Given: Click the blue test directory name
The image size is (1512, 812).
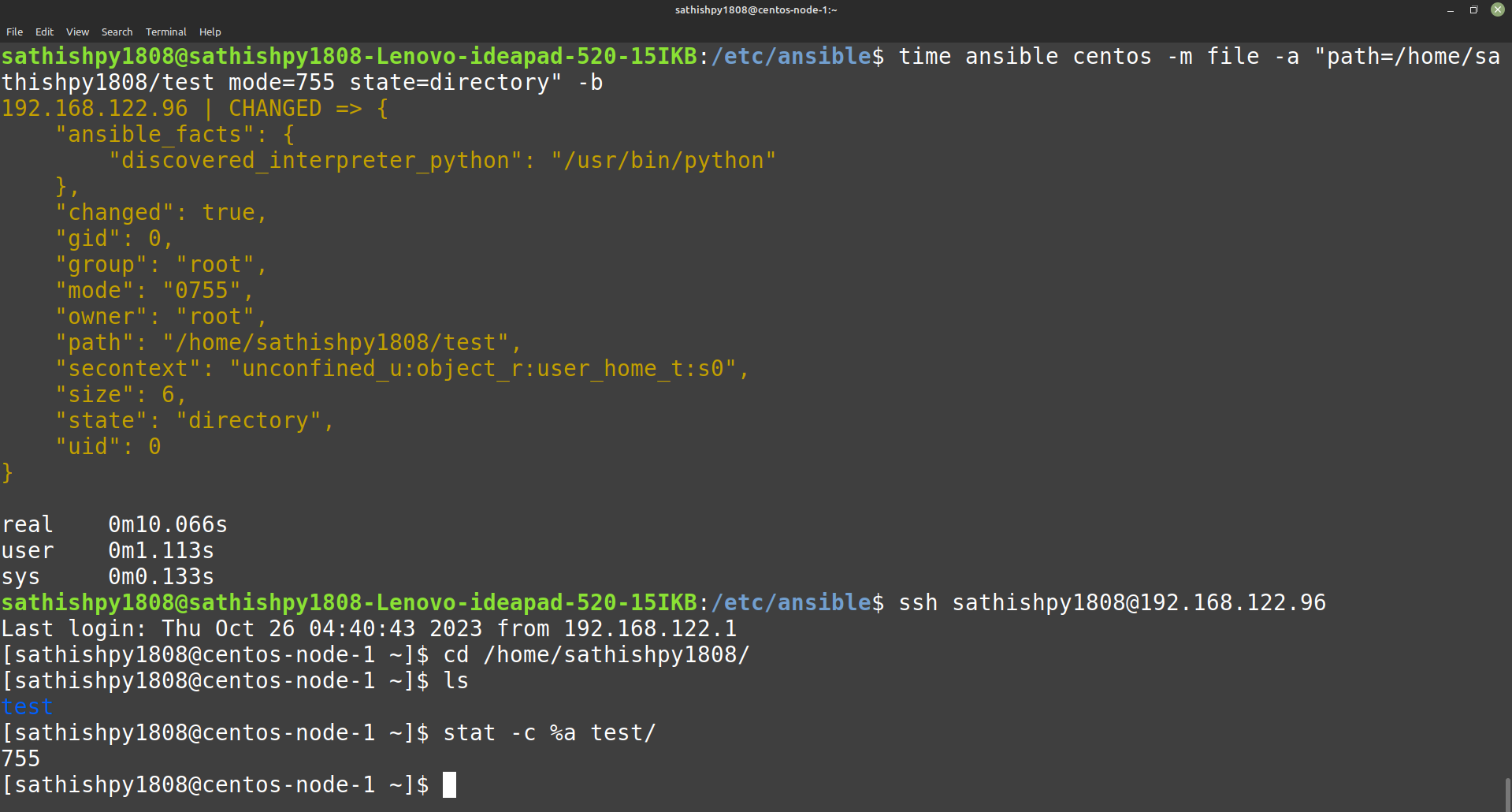Looking at the screenshot, I should (27, 707).
